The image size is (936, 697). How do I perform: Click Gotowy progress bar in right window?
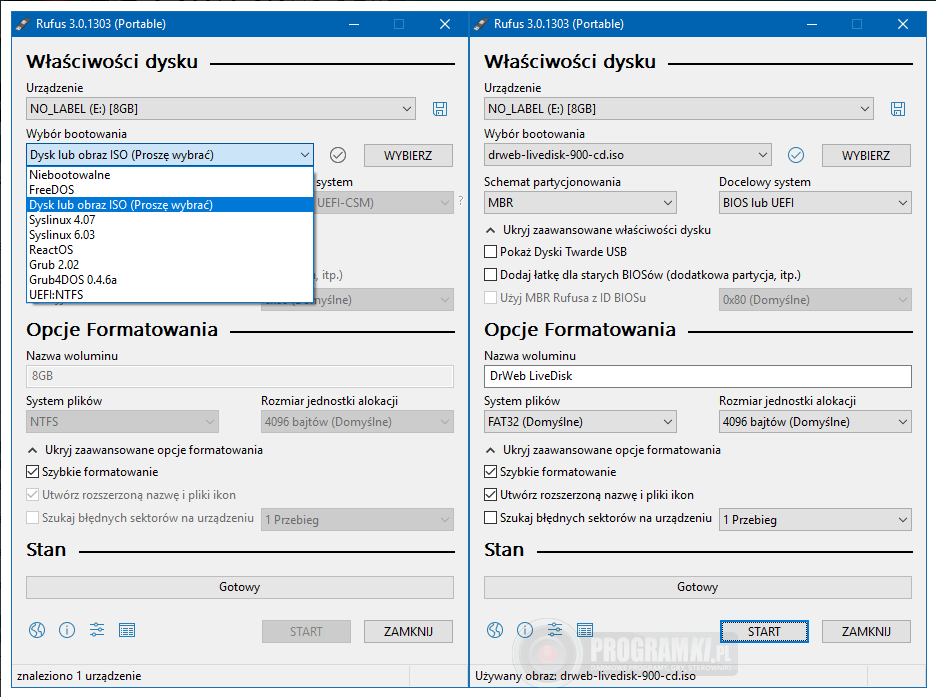pos(698,587)
